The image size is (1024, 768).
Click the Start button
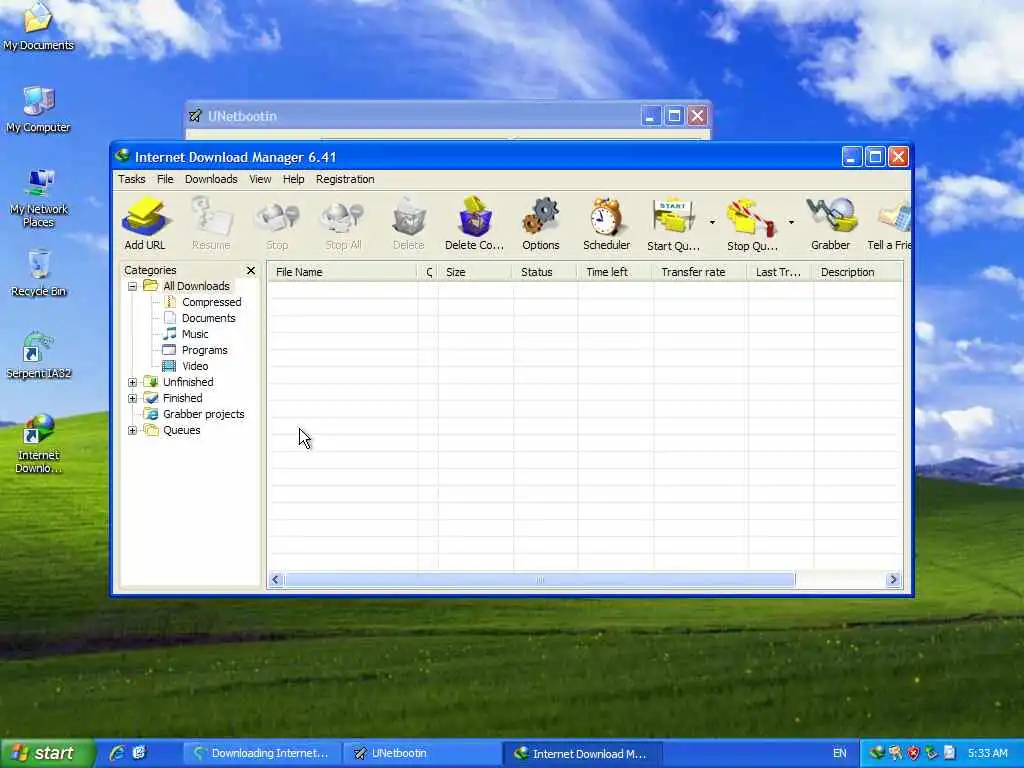(47, 753)
